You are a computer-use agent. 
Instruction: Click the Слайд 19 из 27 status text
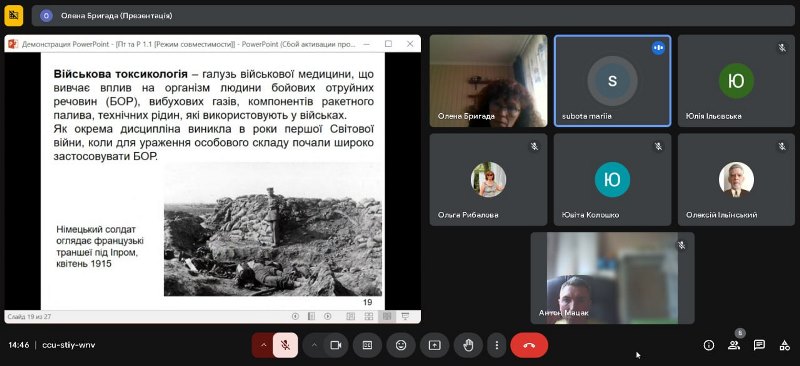click(29, 316)
